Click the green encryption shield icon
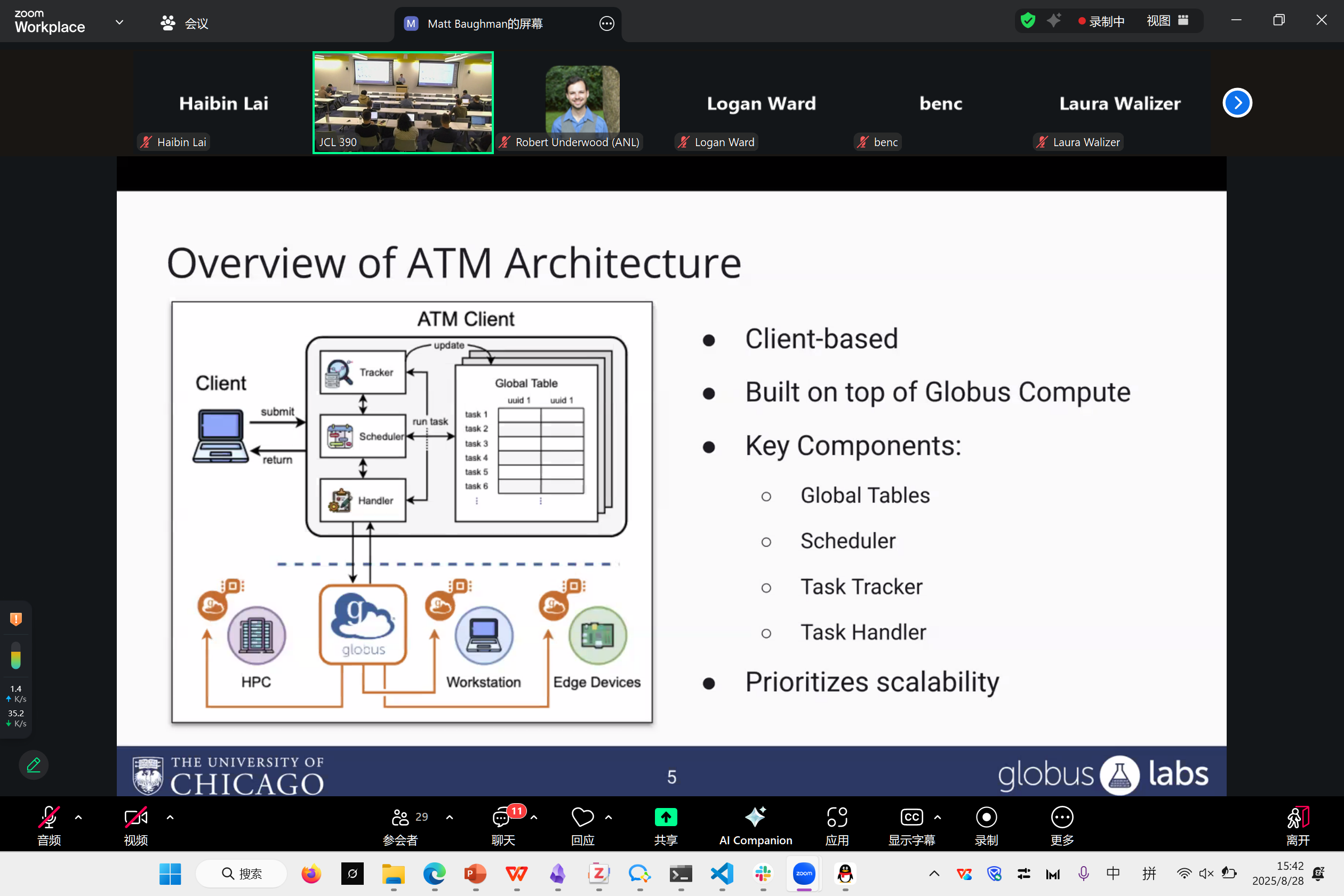This screenshot has width=1344, height=896. [x=1028, y=21]
